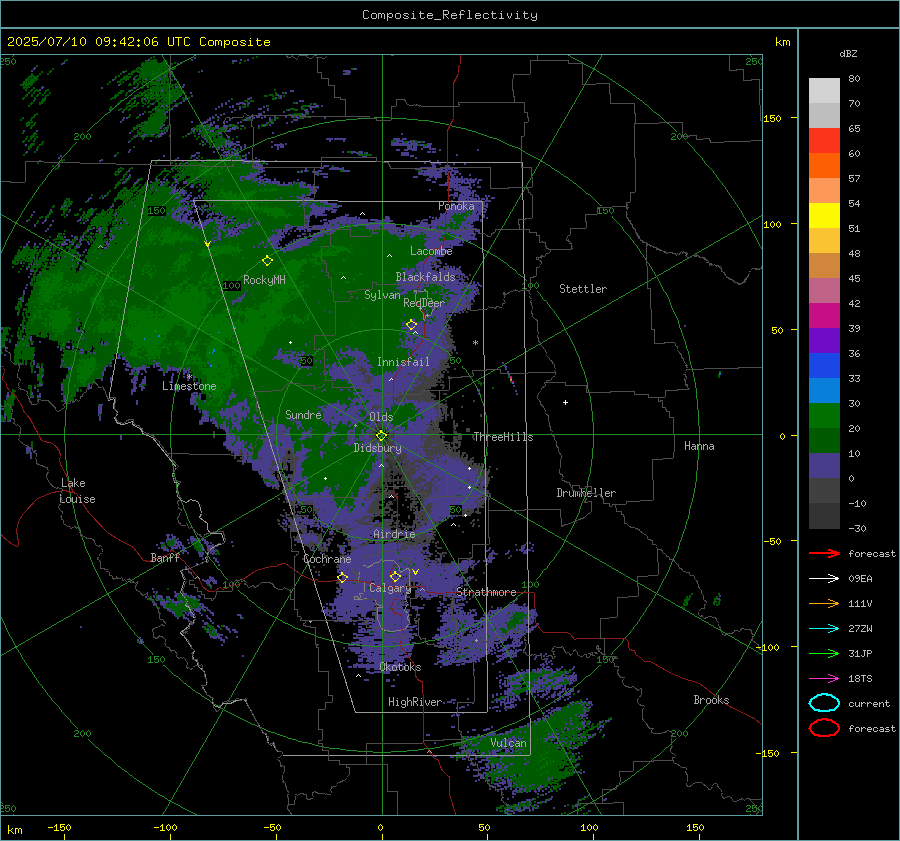
Task: Click the asterisk marker above Limestone
Action: 189,377
